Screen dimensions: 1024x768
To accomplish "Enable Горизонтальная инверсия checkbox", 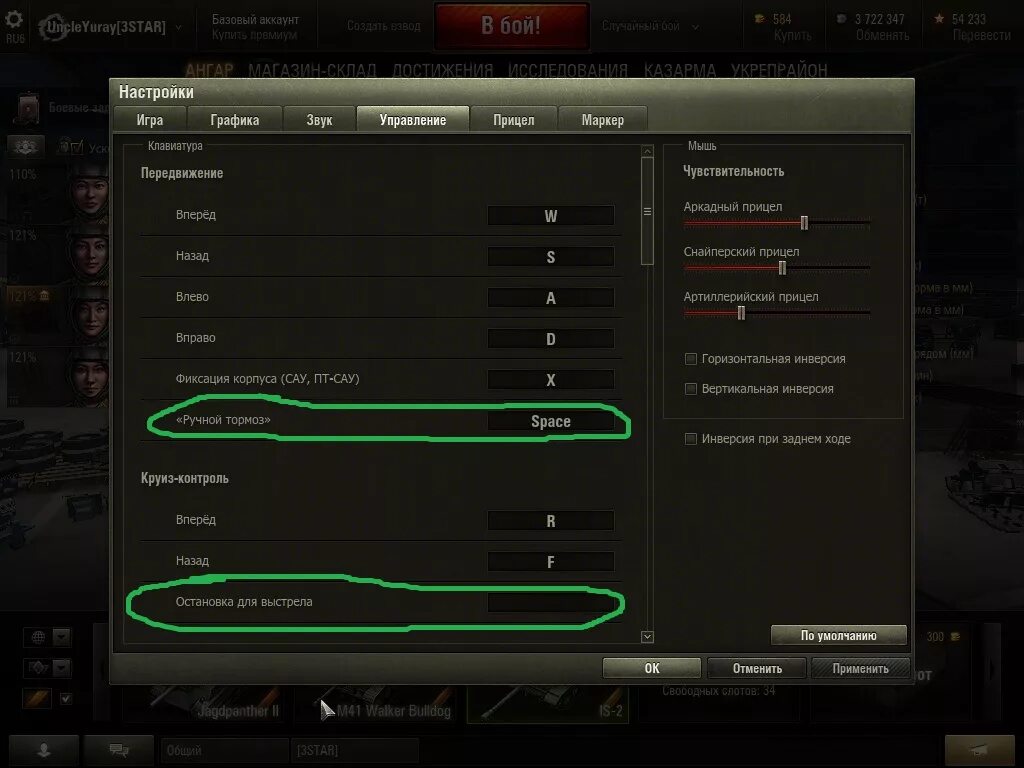I will [690, 359].
